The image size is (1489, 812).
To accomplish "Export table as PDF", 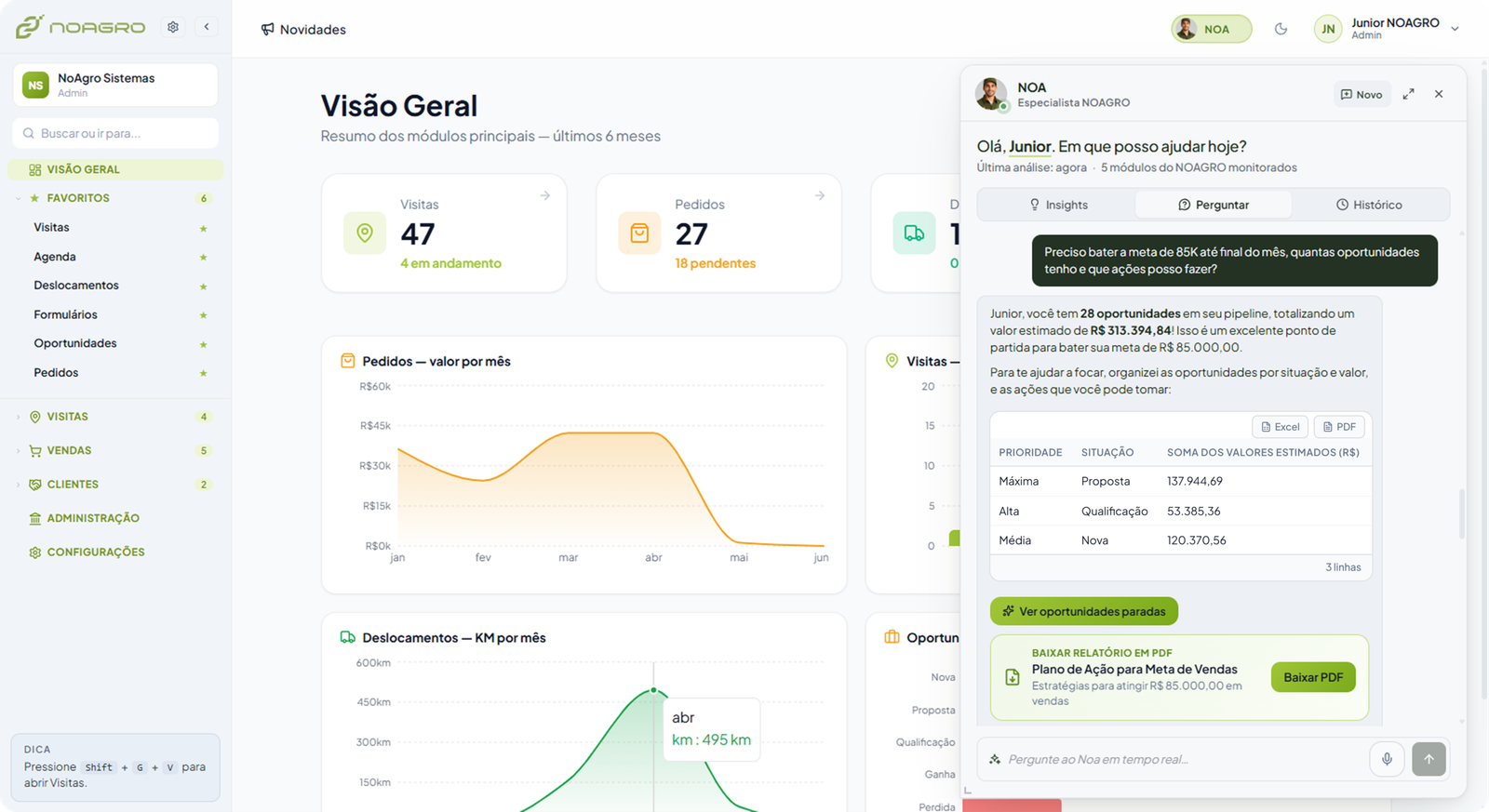I will click(1339, 427).
